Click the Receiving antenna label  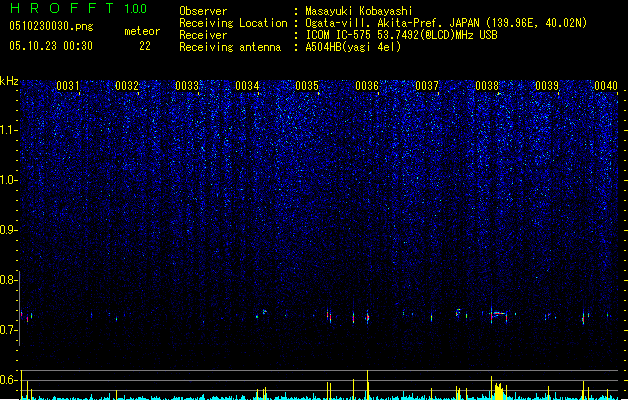[230, 47]
